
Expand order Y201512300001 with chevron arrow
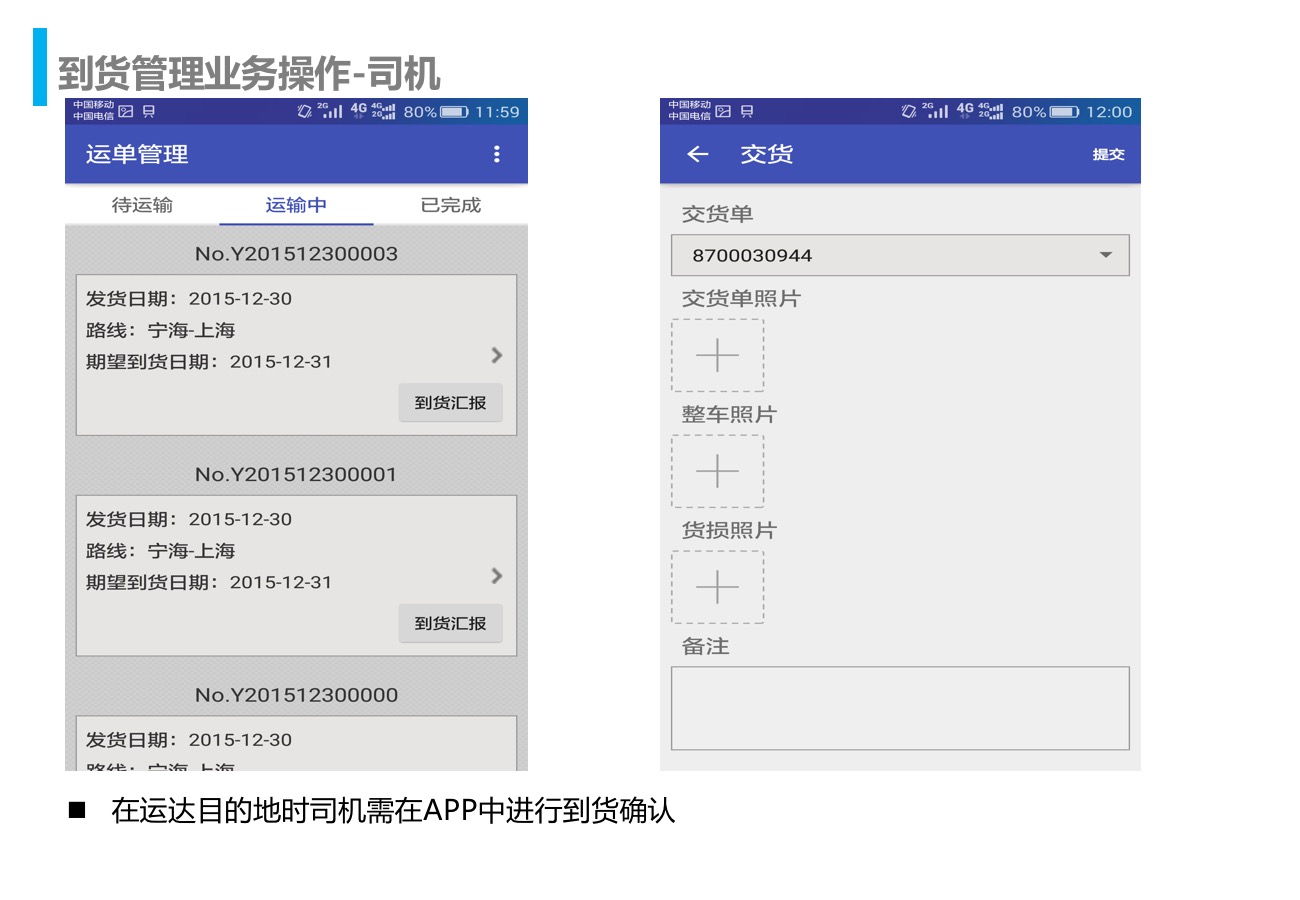497,576
